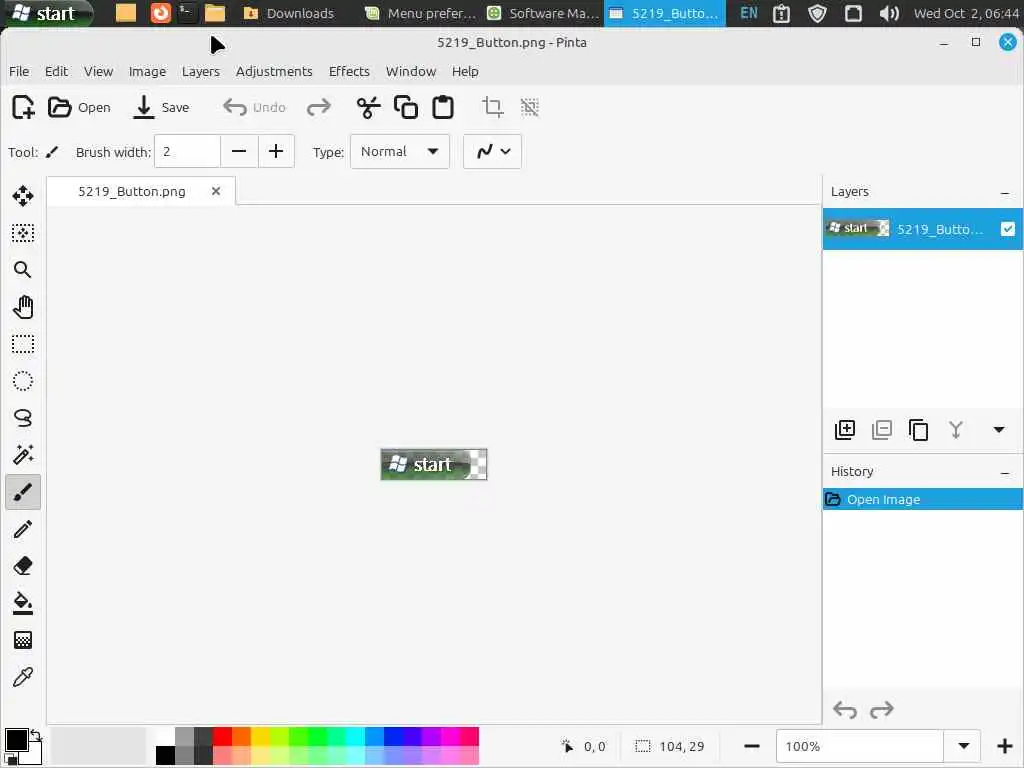The height and width of the screenshot is (768, 1024).
Task: Click the Paste clipboard icon
Action: 443,107
